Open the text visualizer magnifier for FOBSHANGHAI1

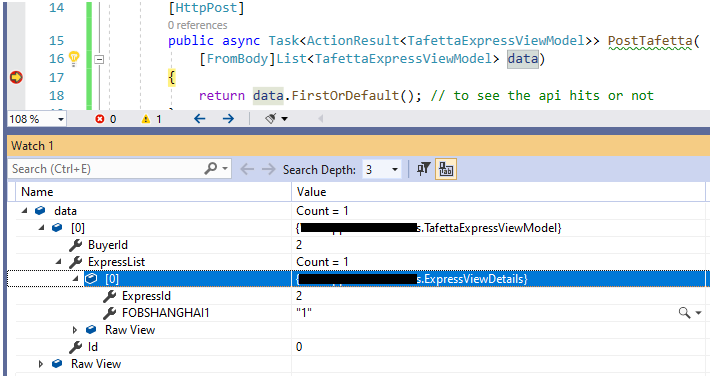click(x=684, y=313)
